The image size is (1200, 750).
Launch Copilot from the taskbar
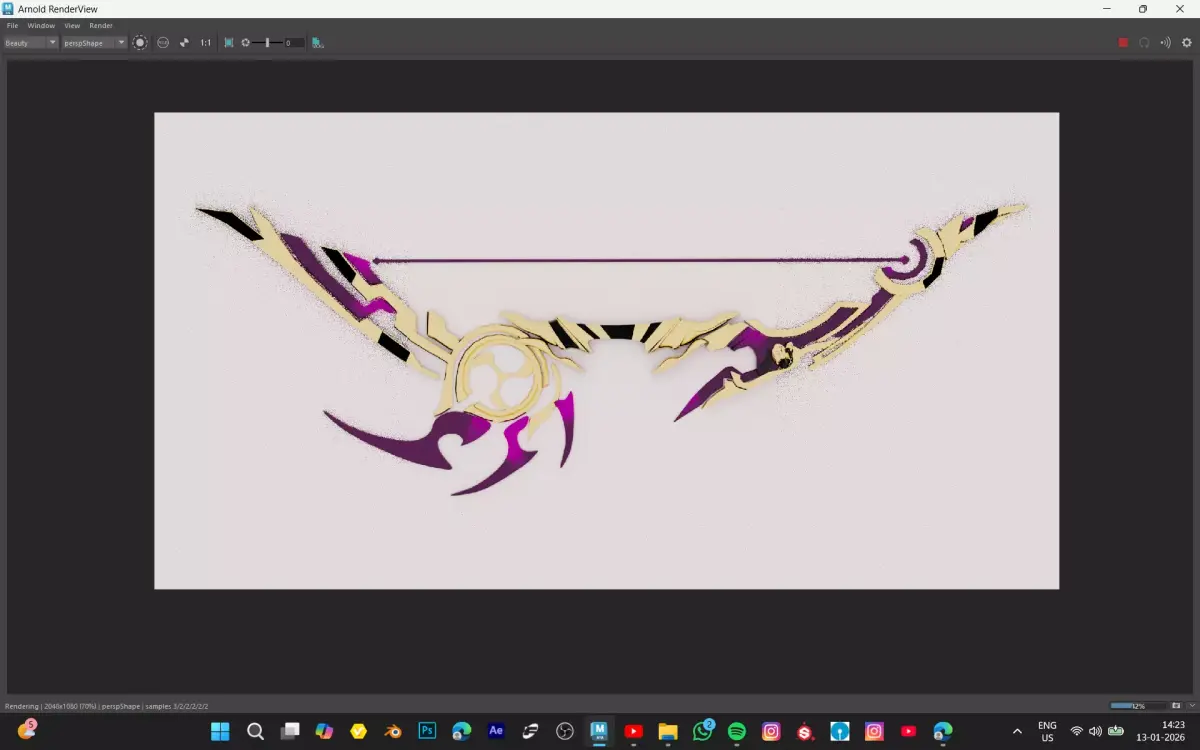324,731
